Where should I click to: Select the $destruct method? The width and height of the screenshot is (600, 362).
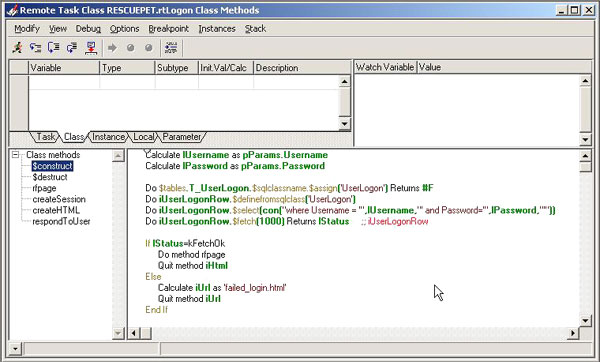50,177
